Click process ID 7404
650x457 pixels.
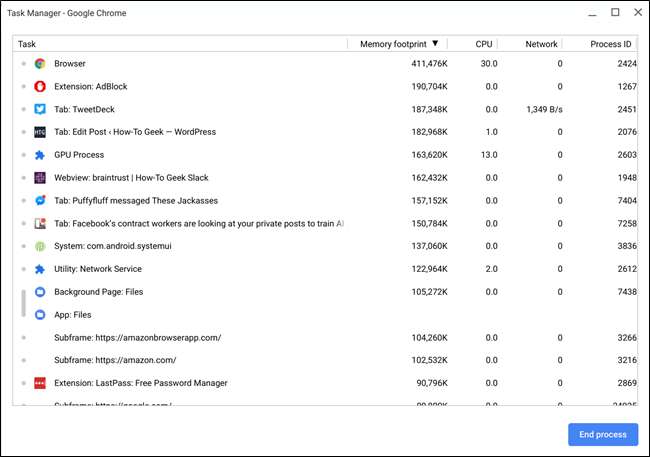[x=627, y=201]
